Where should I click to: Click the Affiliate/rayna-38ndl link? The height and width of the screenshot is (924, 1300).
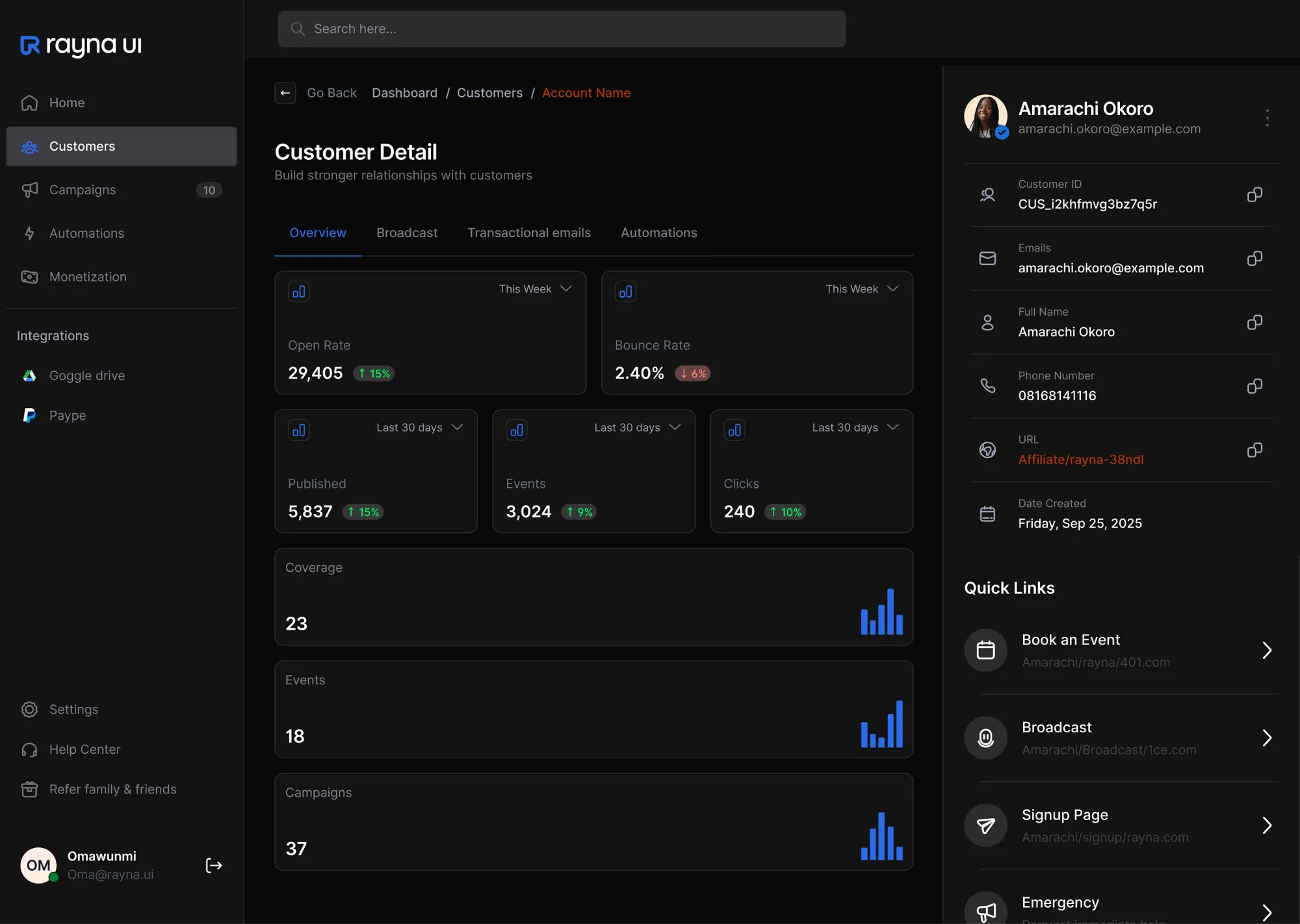click(x=1080, y=459)
